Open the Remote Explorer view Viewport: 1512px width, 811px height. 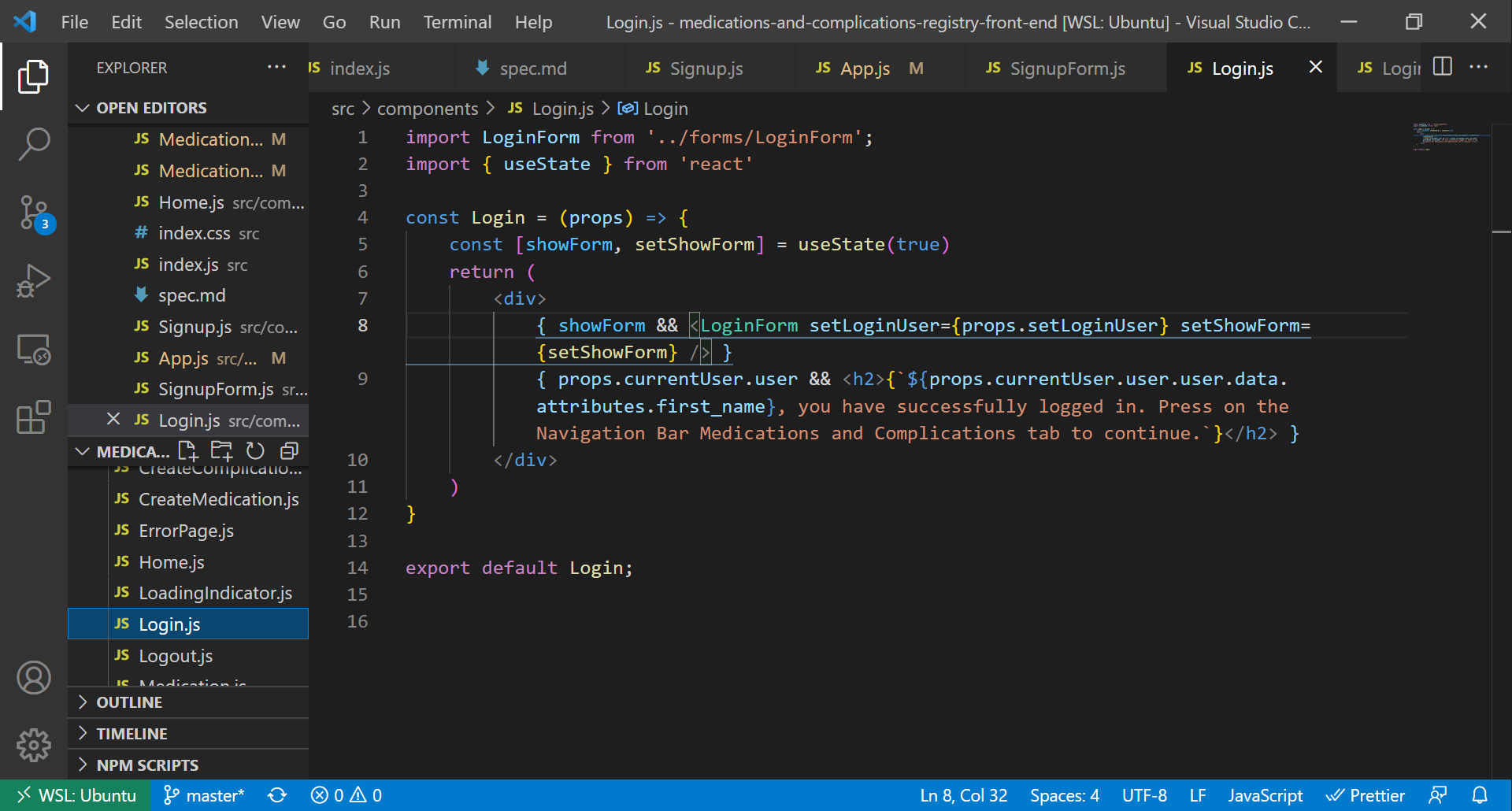click(34, 349)
